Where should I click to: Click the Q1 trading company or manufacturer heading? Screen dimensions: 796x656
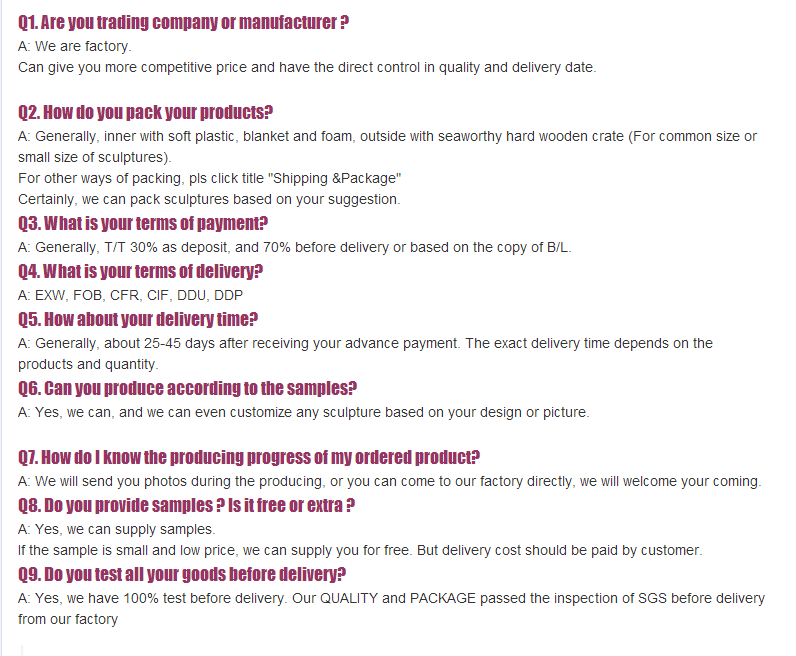pyautogui.click(x=184, y=22)
